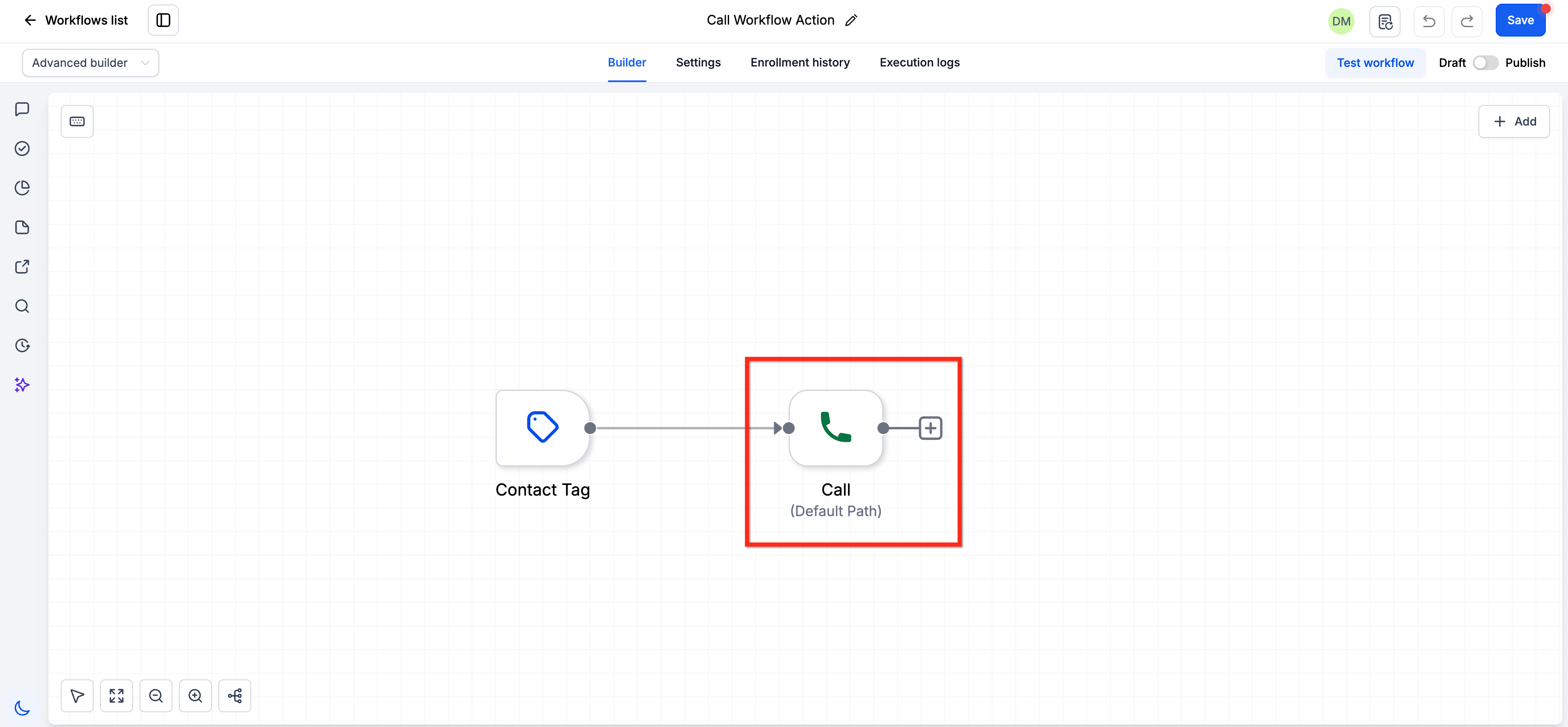This screenshot has width=1568, height=727.
Task: Open the sticky note sidebar icon
Action: pyautogui.click(x=22, y=228)
